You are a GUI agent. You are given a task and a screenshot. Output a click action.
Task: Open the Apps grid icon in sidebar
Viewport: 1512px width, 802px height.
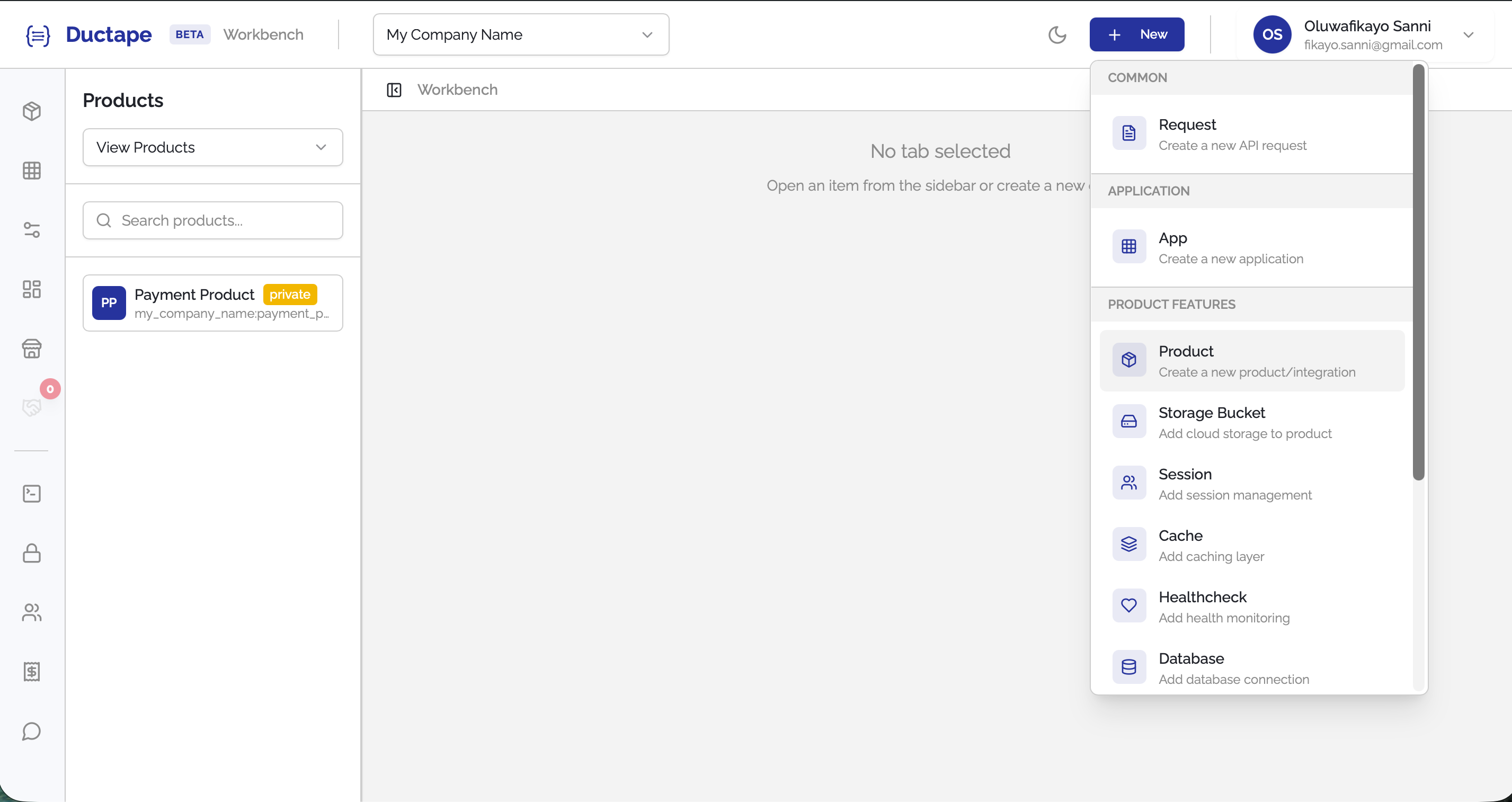coord(32,171)
